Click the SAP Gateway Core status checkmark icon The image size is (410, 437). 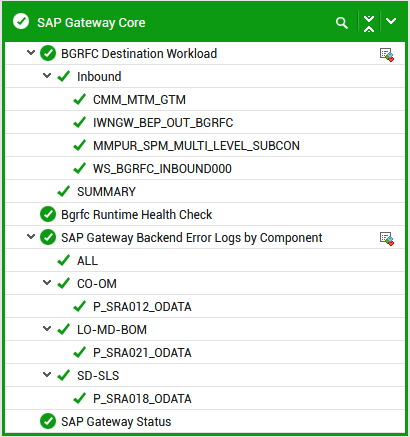21,21
